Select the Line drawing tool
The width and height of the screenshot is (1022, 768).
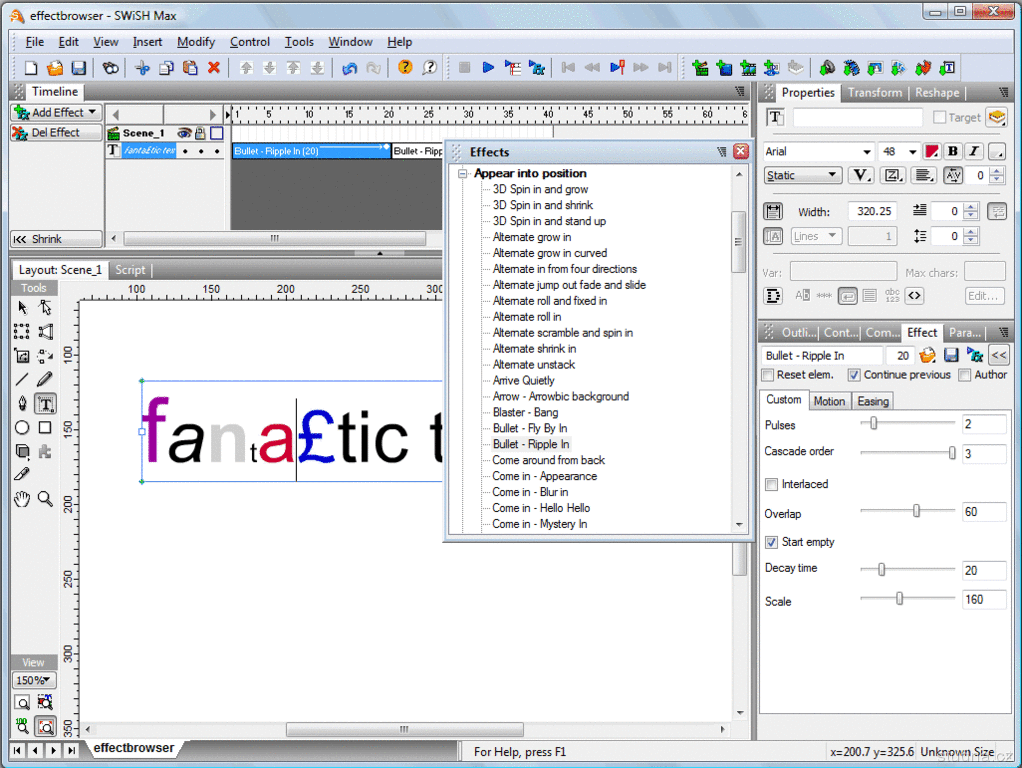(x=22, y=380)
